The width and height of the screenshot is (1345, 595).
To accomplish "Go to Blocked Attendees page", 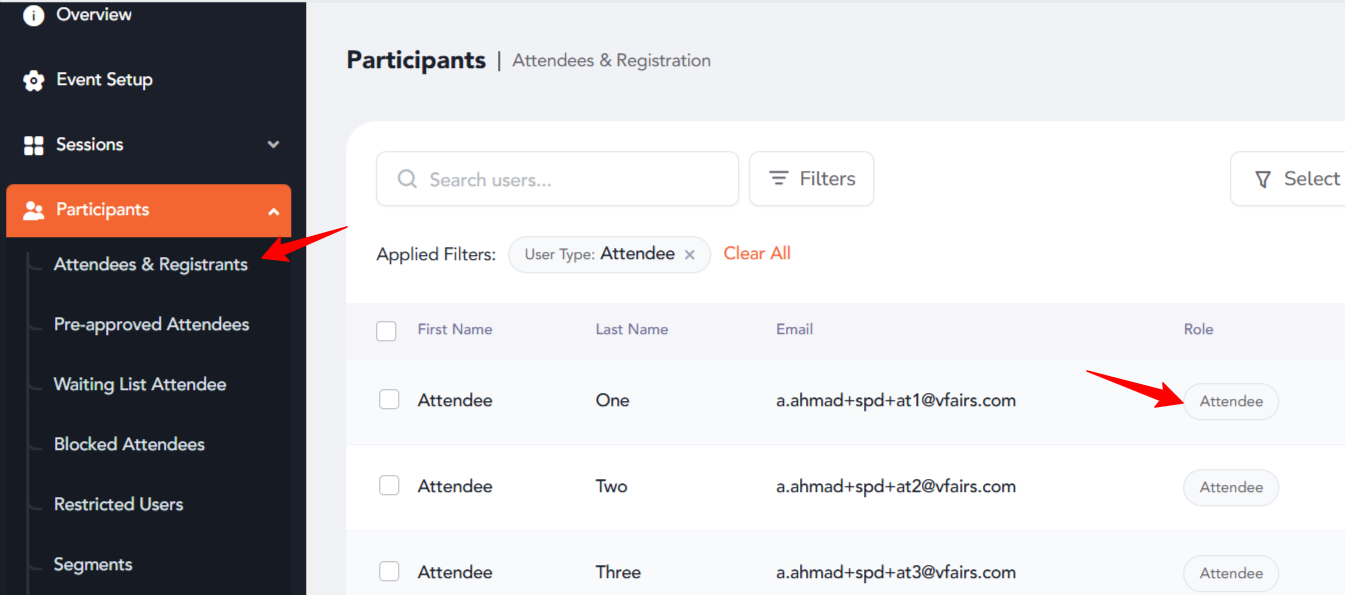I will click(x=129, y=444).
